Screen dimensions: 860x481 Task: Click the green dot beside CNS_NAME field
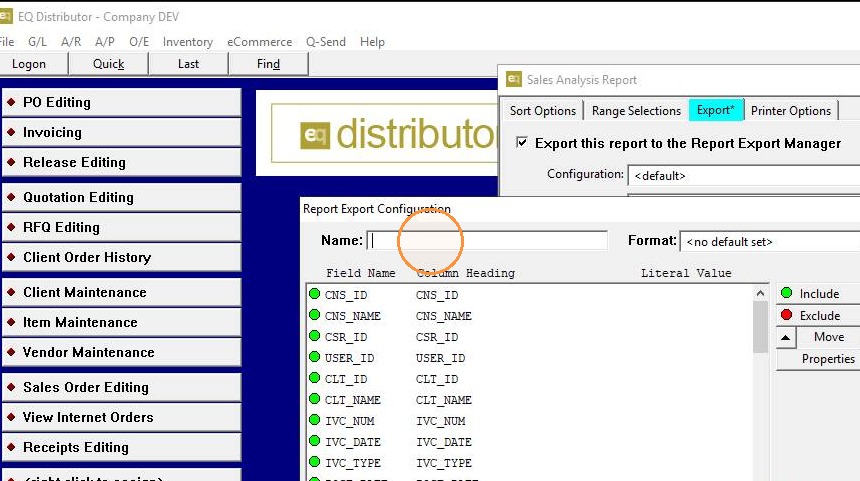314,315
